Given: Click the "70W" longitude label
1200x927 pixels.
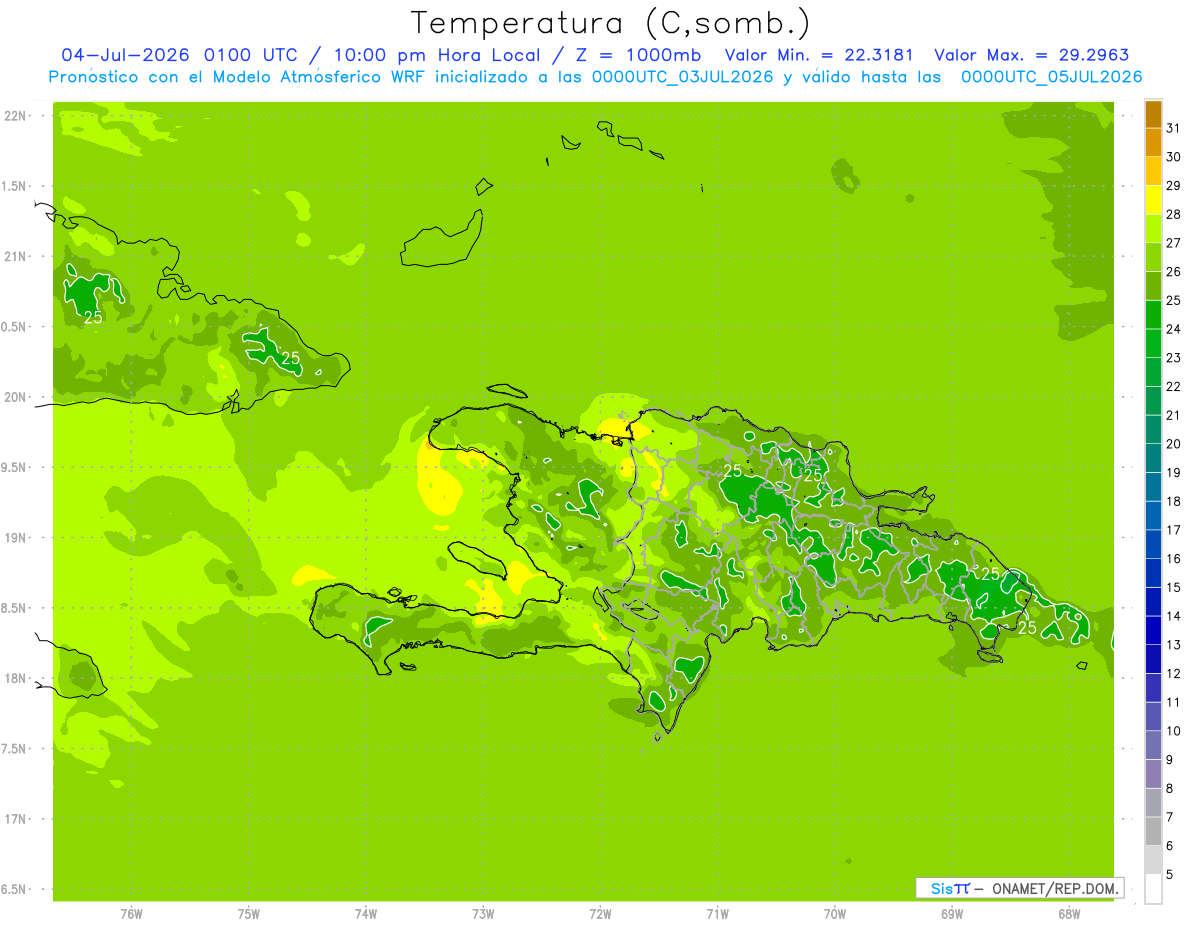Looking at the screenshot, I should [x=835, y=914].
